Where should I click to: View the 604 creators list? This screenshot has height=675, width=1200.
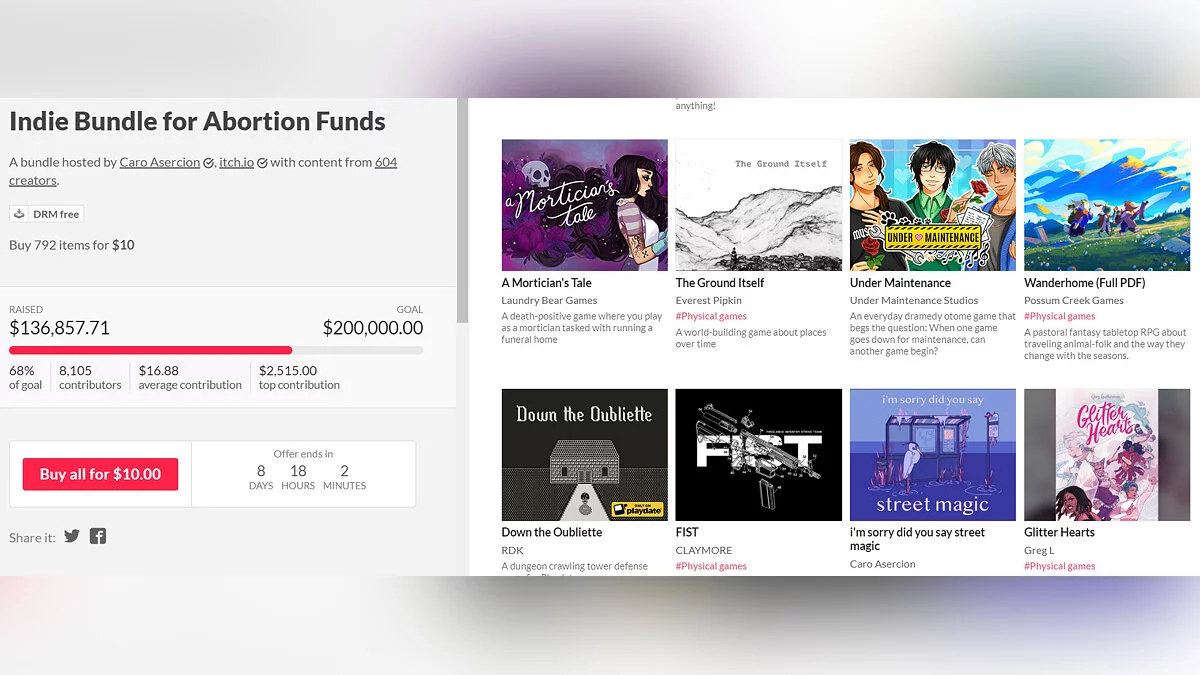click(385, 162)
